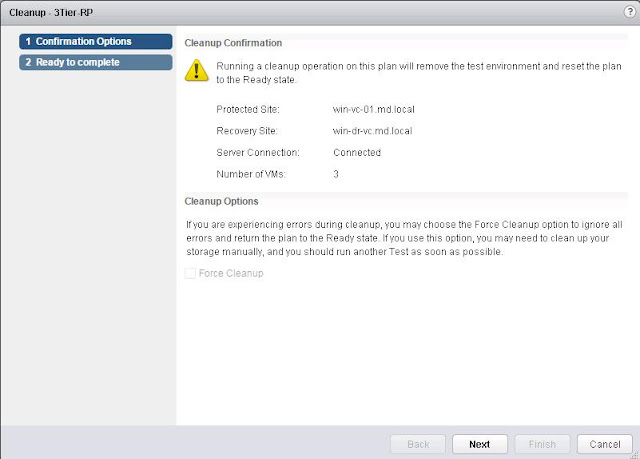The image size is (640, 459).
Task: Click the Back button
Action: tap(418, 444)
